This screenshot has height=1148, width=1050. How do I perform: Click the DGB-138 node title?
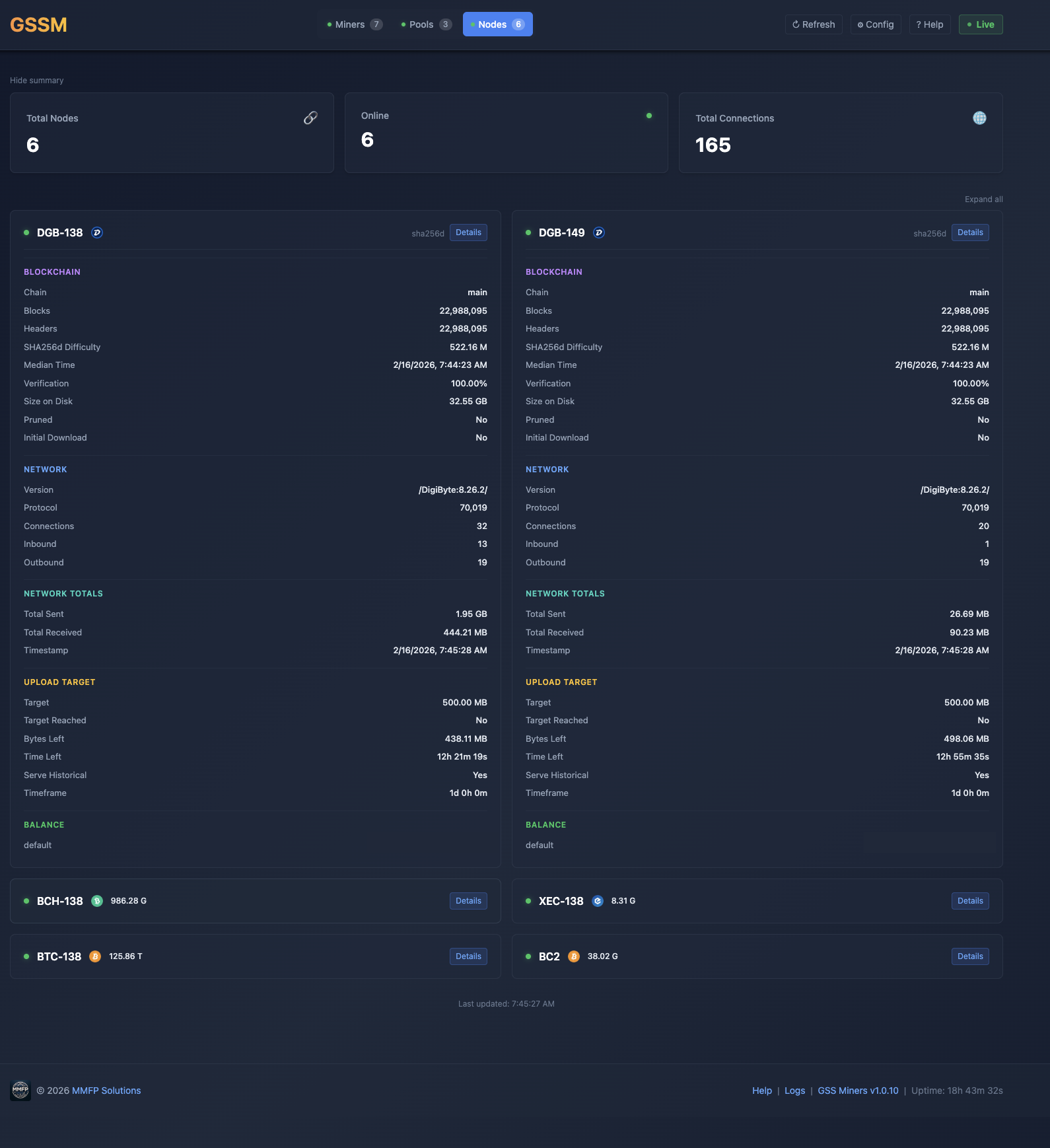point(60,233)
